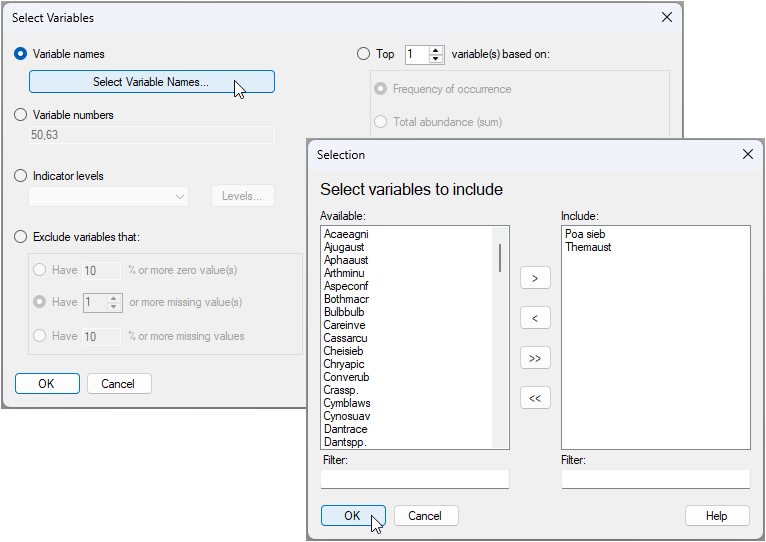Select Bothmacr in the Available list
Screen dimensions: 766x542
tap(346, 299)
